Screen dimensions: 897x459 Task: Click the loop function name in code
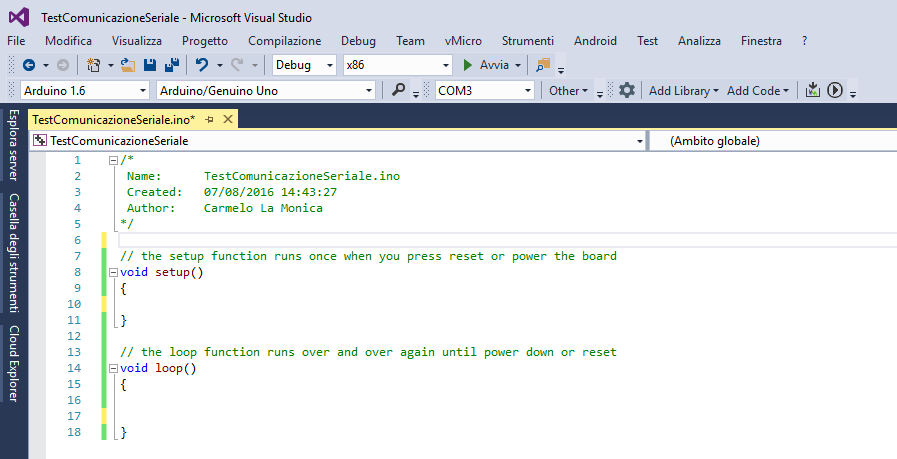tap(169, 368)
